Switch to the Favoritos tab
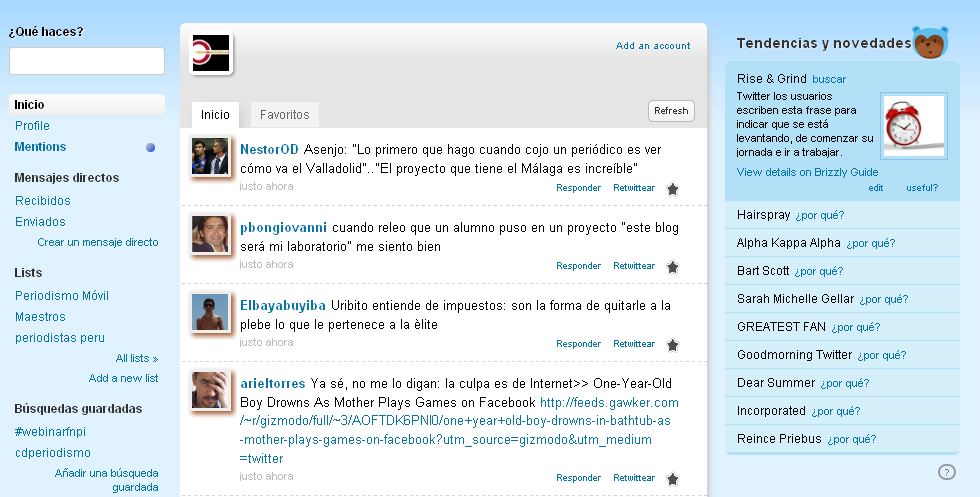The height and width of the screenshot is (497, 980). tap(285, 115)
